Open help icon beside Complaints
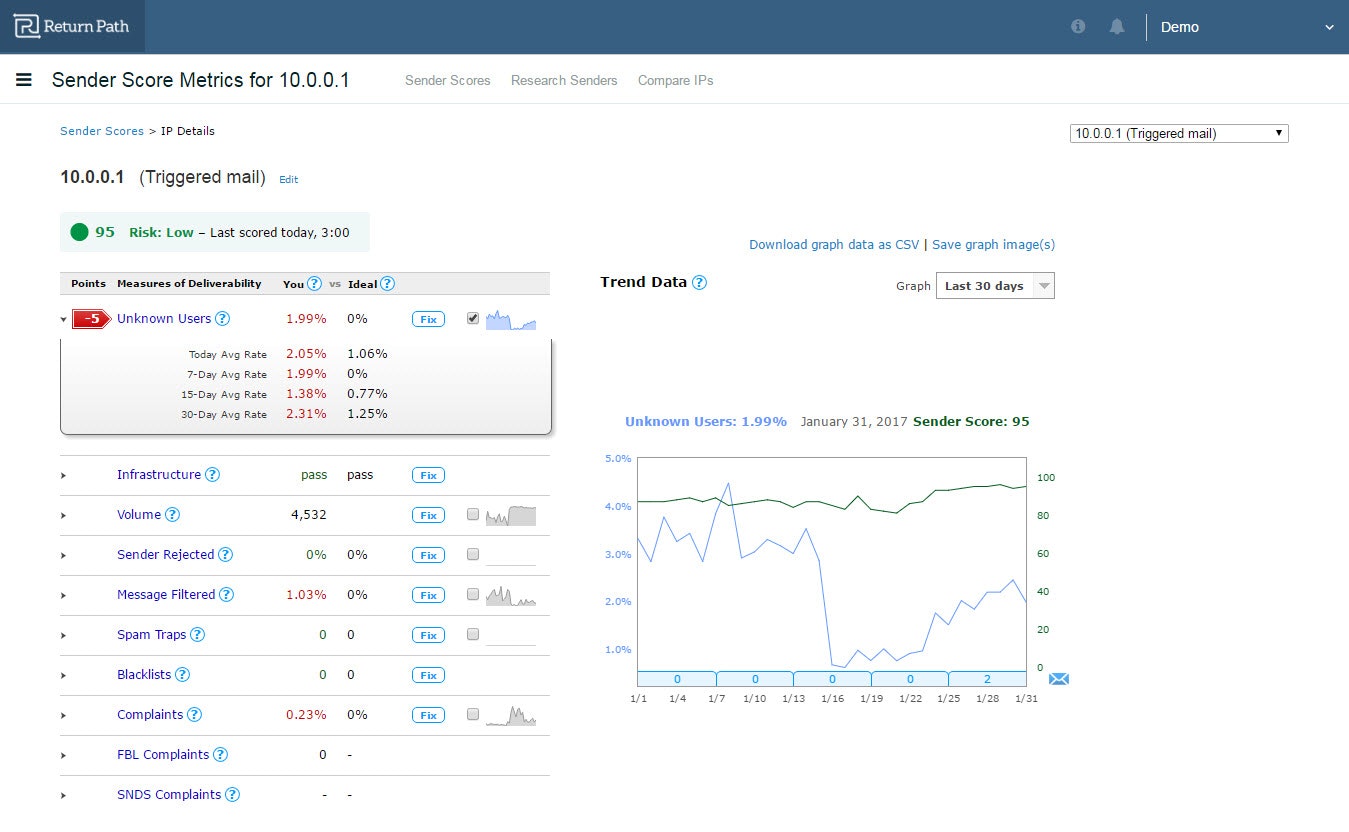Viewport: 1349px width, 832px height. [195, 715]
